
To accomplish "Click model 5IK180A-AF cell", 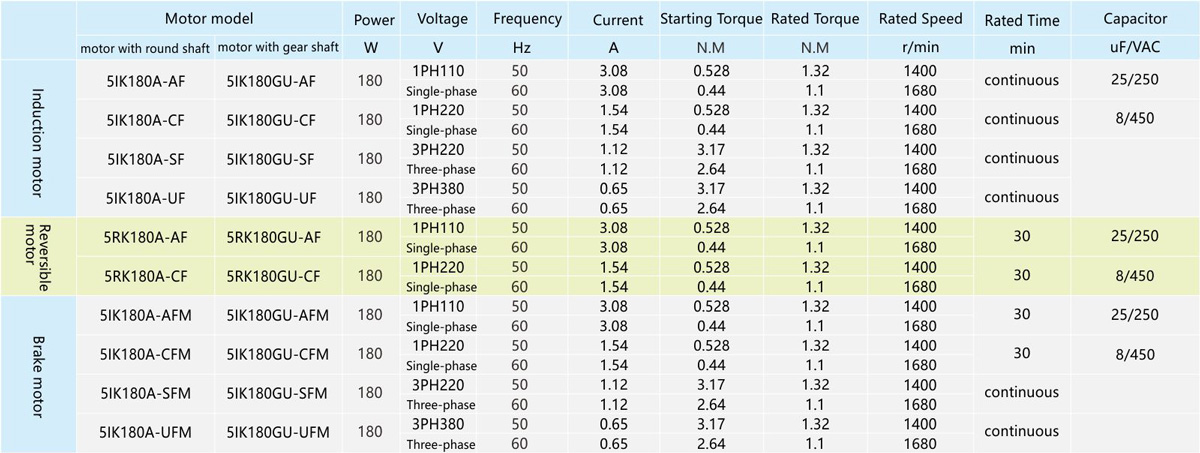I will [x=144, y=80].
